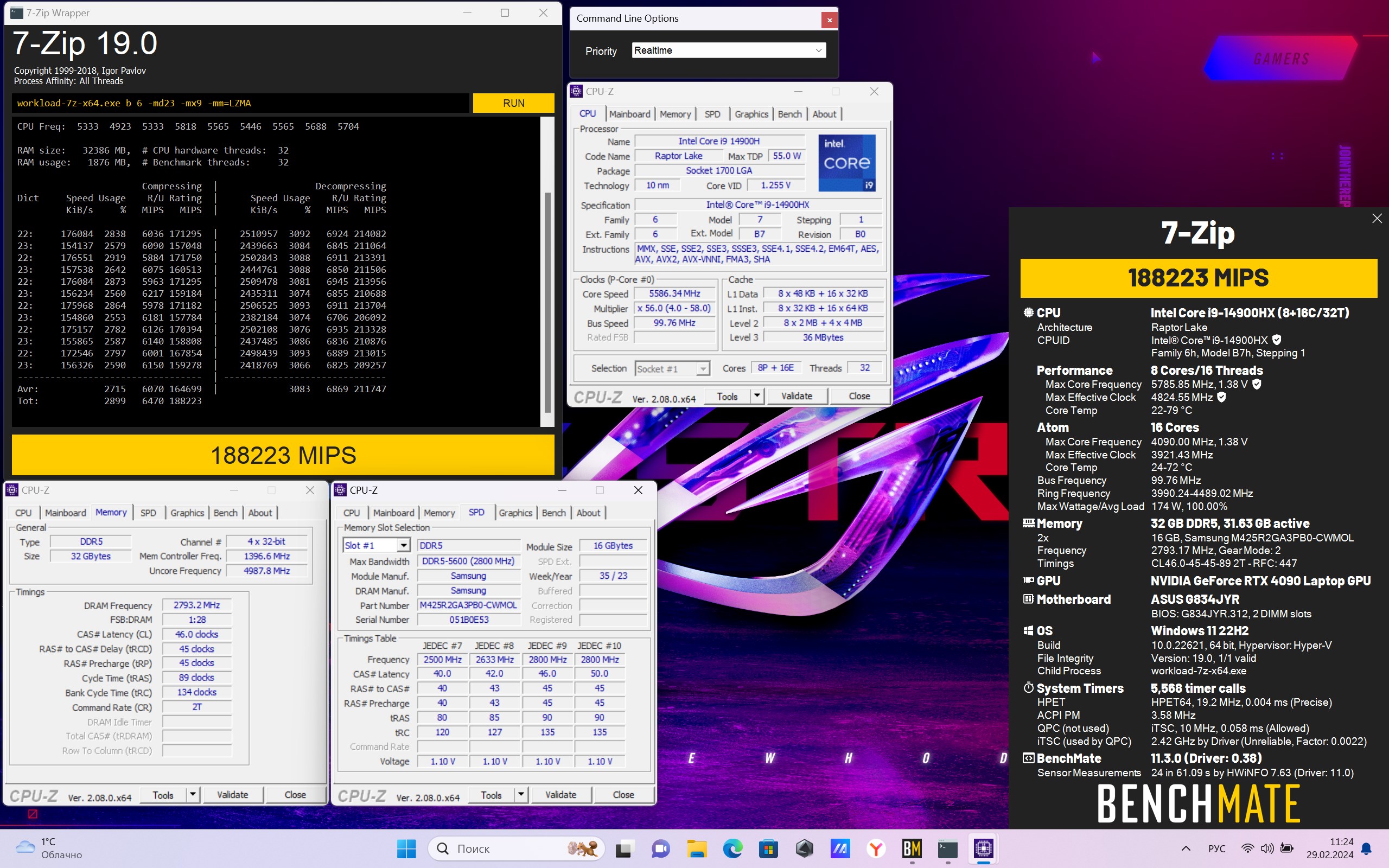Switch to Mainboard tab in top CPU-Z
Viewport: 1389px width, 868px height.
629,114
